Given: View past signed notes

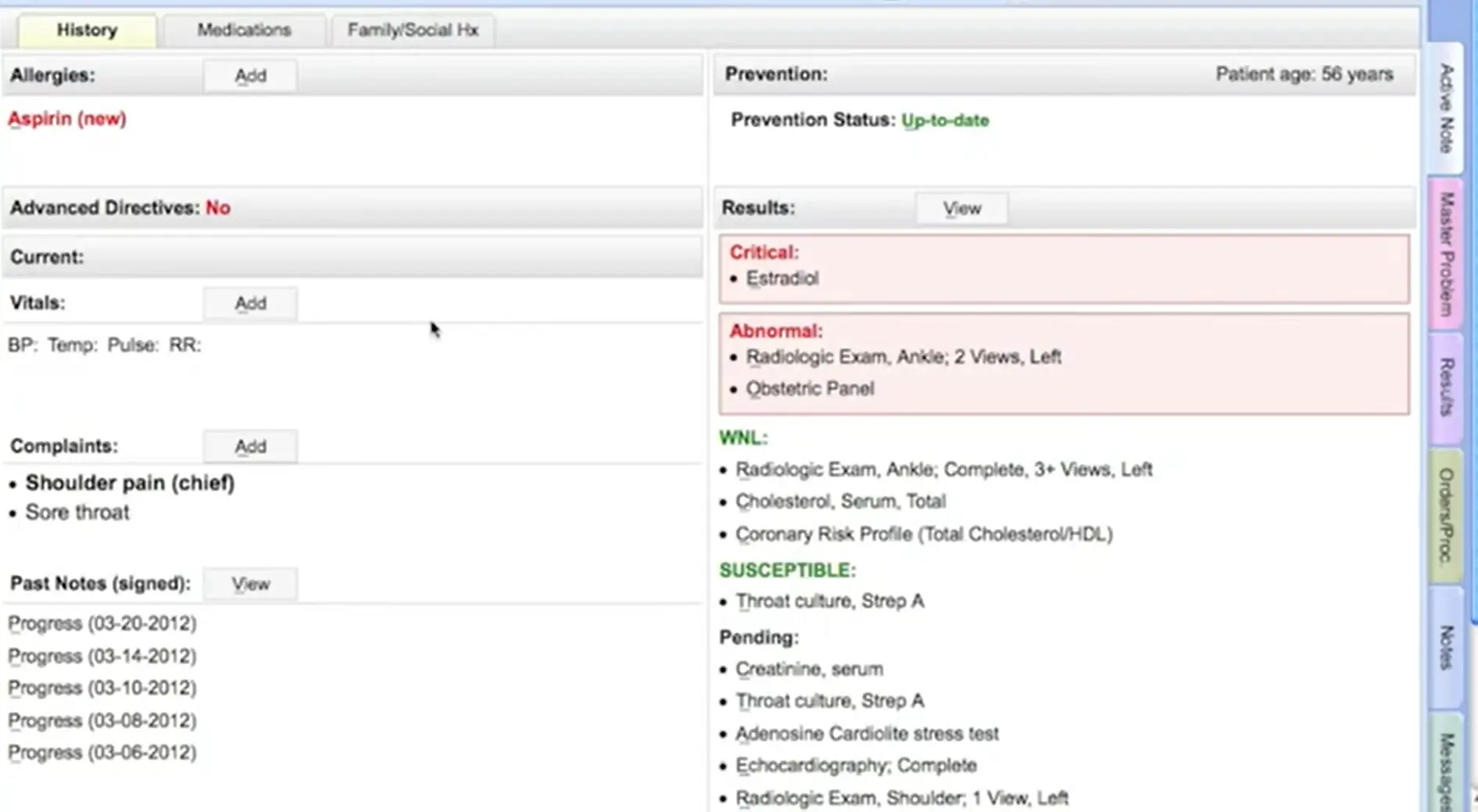Looking at the screenshot, I should point(250,583).
